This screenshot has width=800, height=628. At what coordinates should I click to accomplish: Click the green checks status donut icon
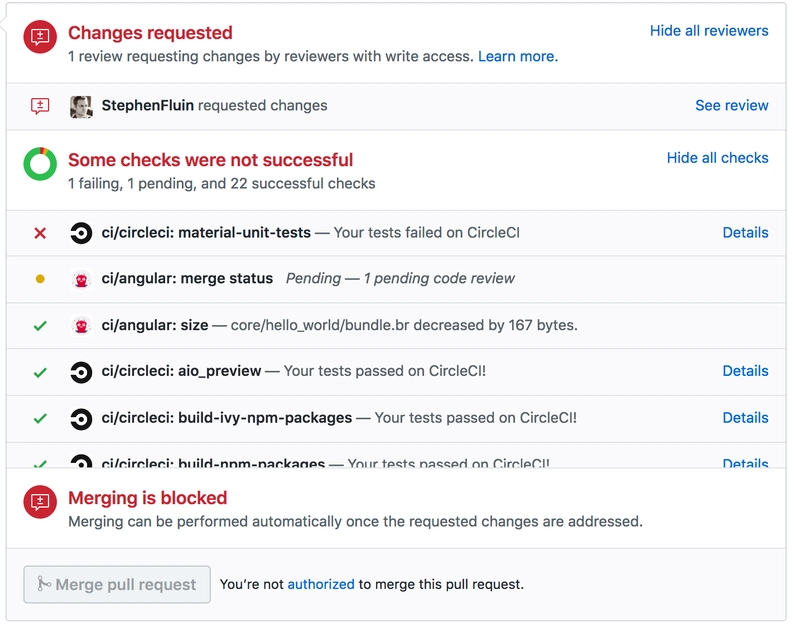pos(40,164)
